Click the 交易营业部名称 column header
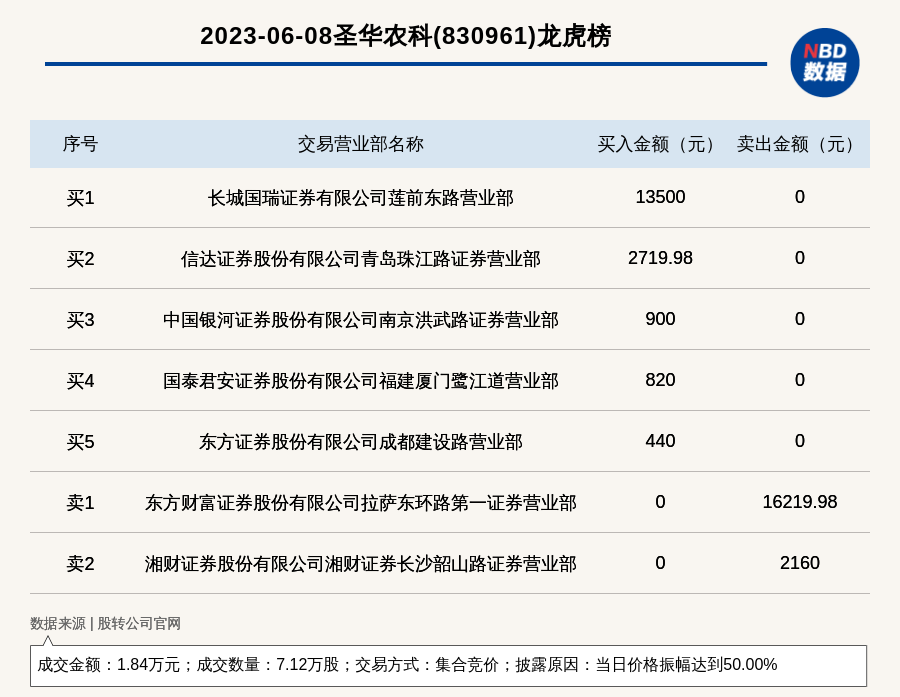 [360, 144]
